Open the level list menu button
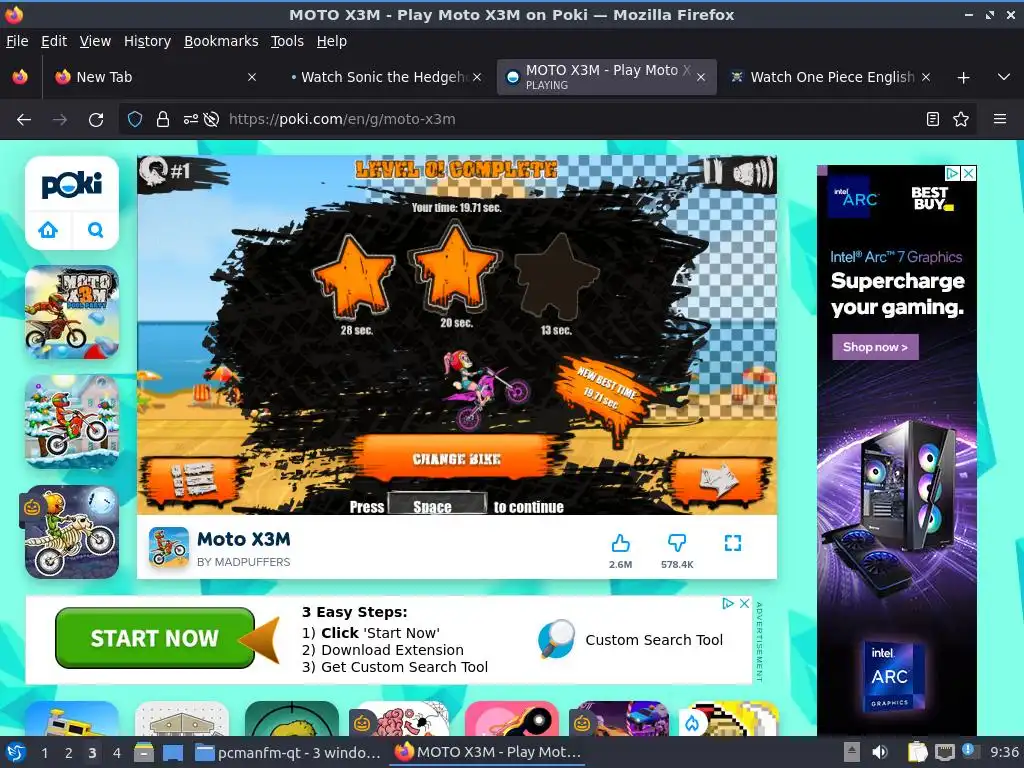 [x=192, y=481]
